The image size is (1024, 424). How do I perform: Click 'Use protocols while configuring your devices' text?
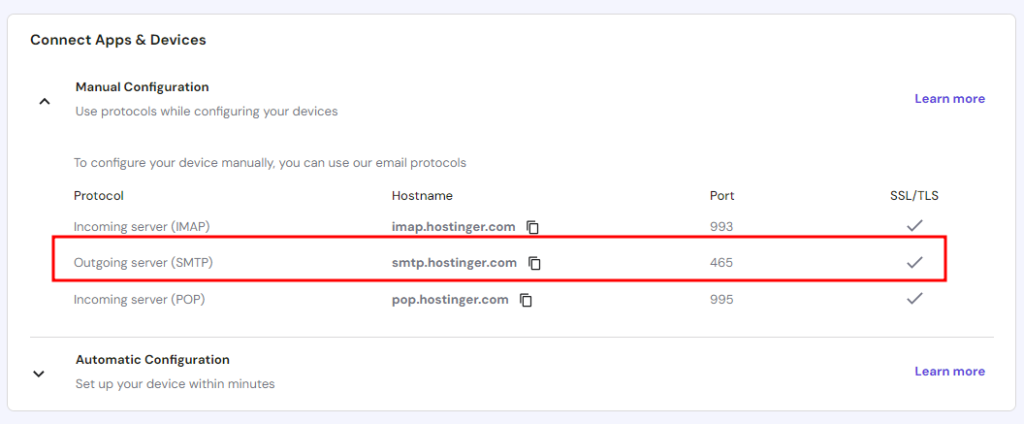[x=206, y=111]
